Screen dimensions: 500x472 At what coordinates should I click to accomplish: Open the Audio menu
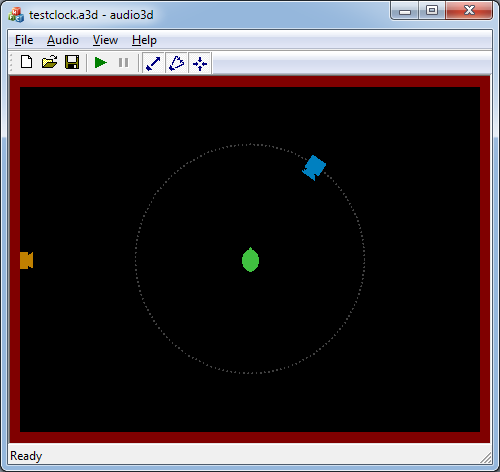(63, 40)
